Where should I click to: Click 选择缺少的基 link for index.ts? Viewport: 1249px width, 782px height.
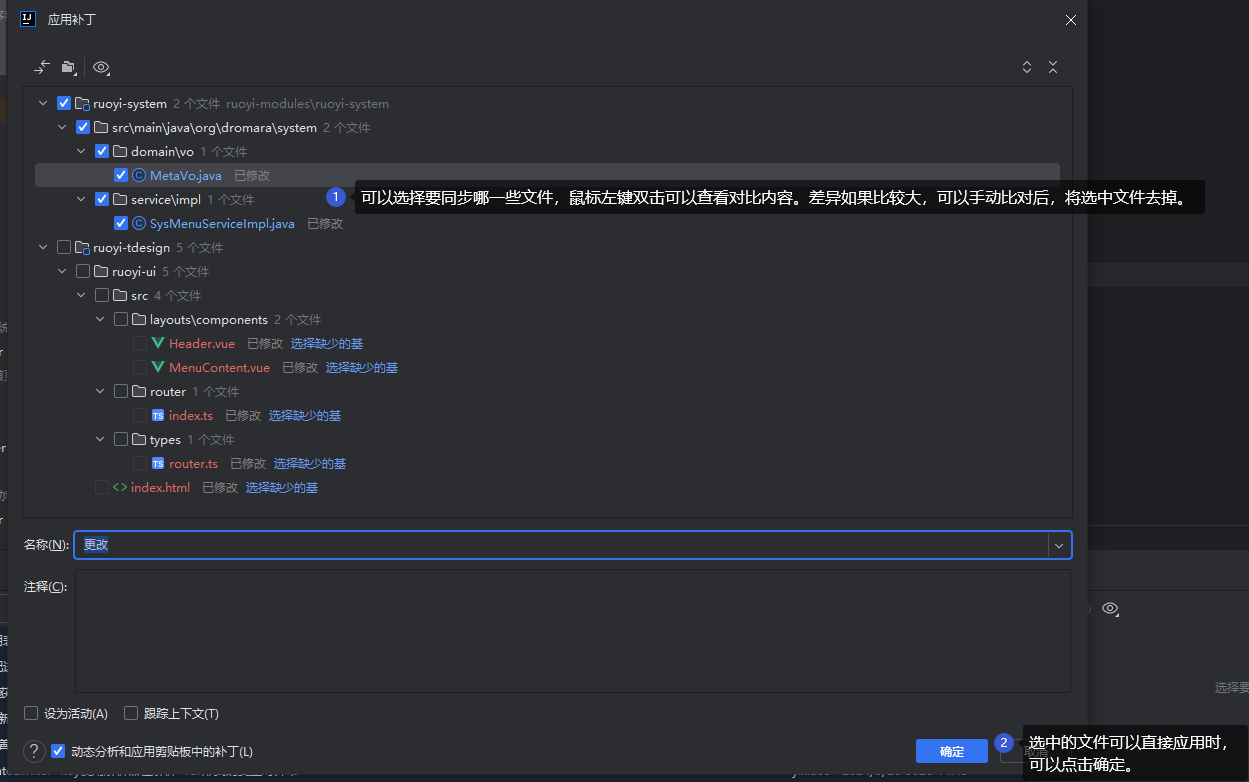click(305, 415)
